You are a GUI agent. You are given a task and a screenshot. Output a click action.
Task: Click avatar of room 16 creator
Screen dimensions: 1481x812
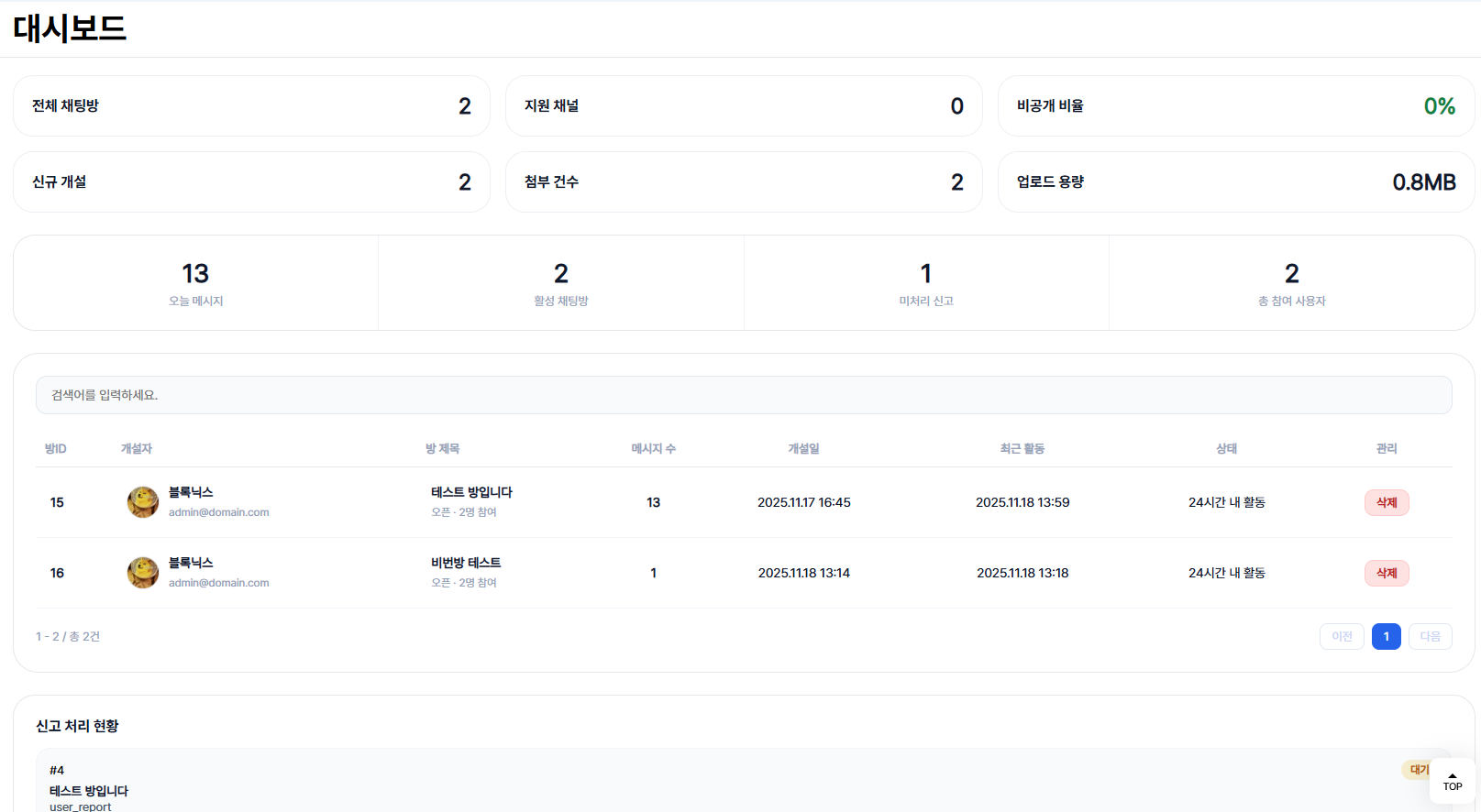[x=143, y=573]
